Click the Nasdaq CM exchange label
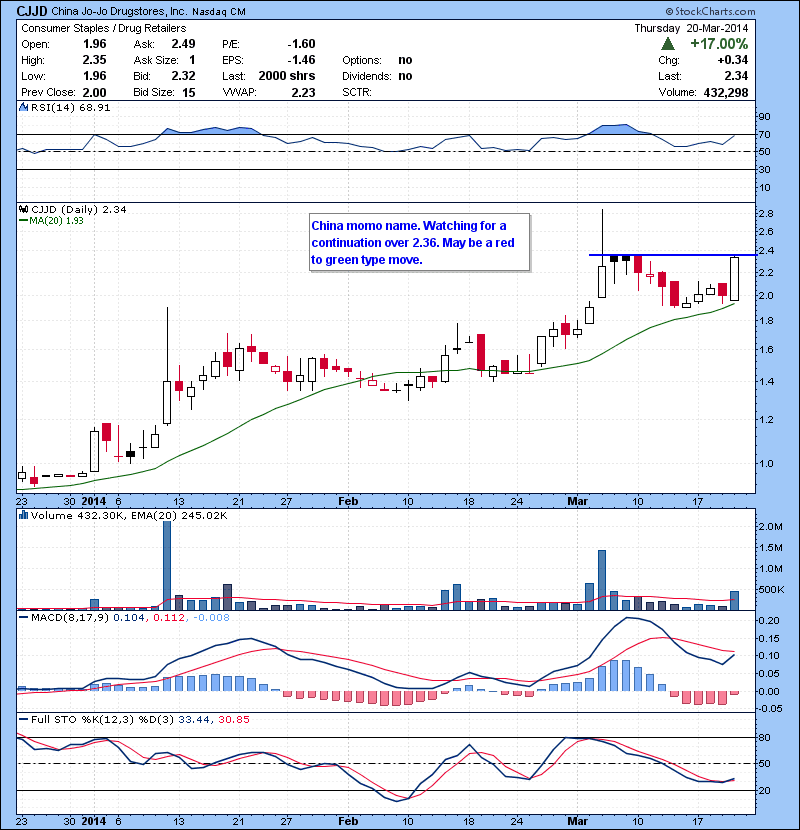Screen dimensions: 800x830 (x=219, y=12)
